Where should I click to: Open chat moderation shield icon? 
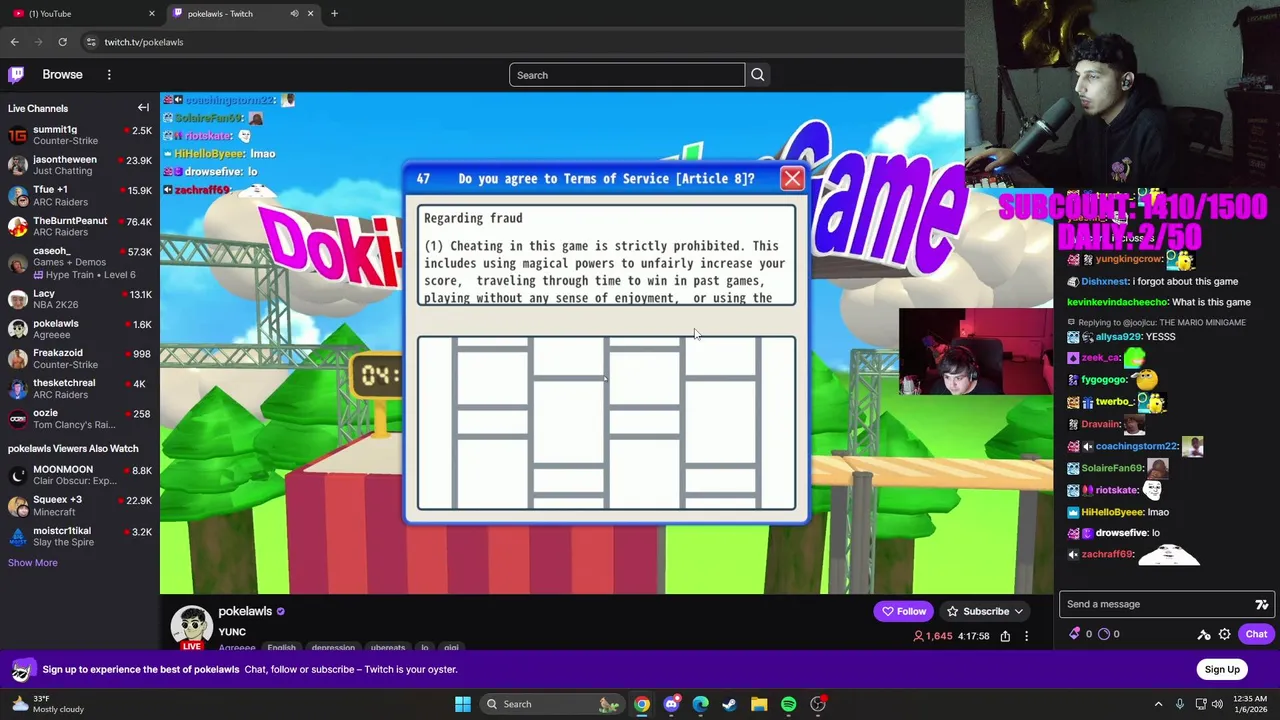(x=1204, y=634)
